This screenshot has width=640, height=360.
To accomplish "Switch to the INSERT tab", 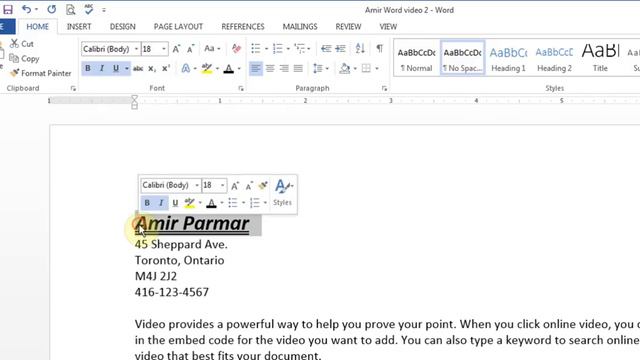I will tap(79, 27).
